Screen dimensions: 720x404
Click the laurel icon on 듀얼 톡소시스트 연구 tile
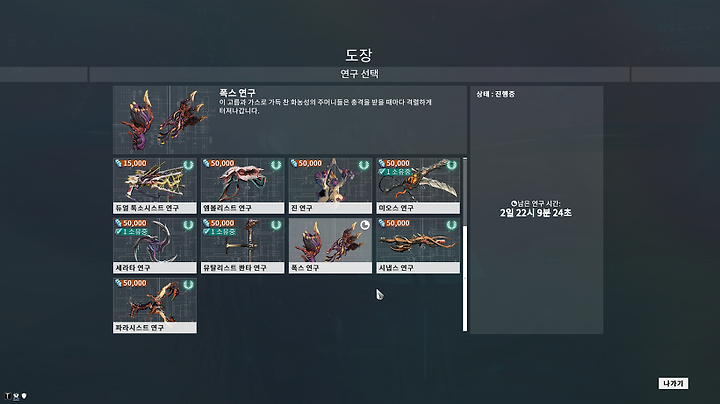pyautogui.click(x=188, y=165)
